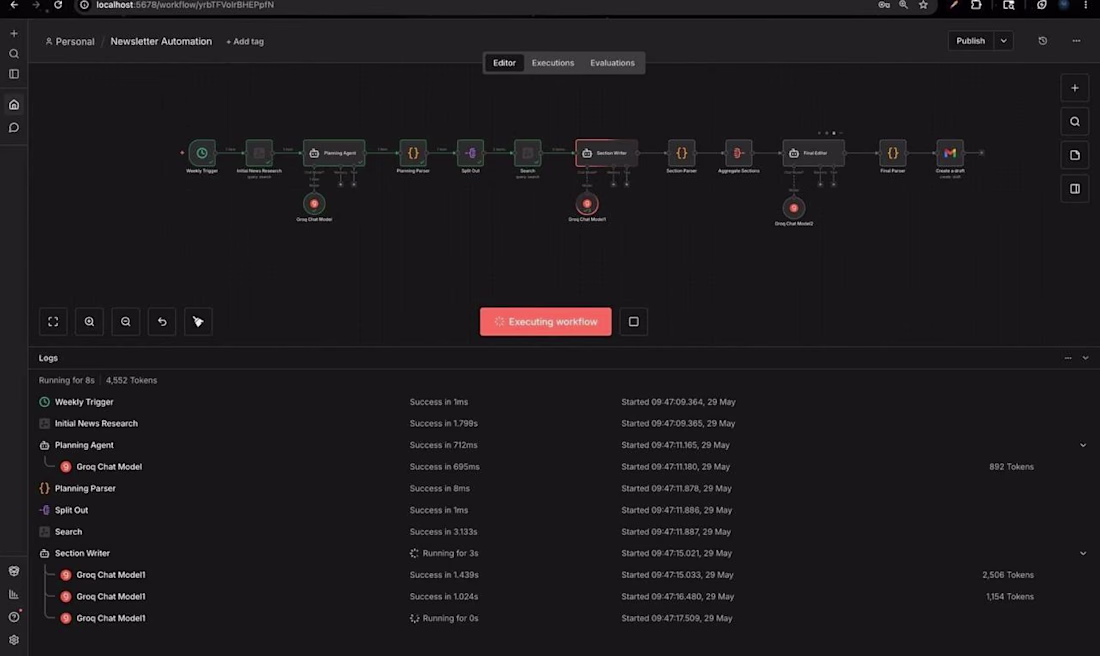
Task: Zoom in on the canvas
Action: 89,321
